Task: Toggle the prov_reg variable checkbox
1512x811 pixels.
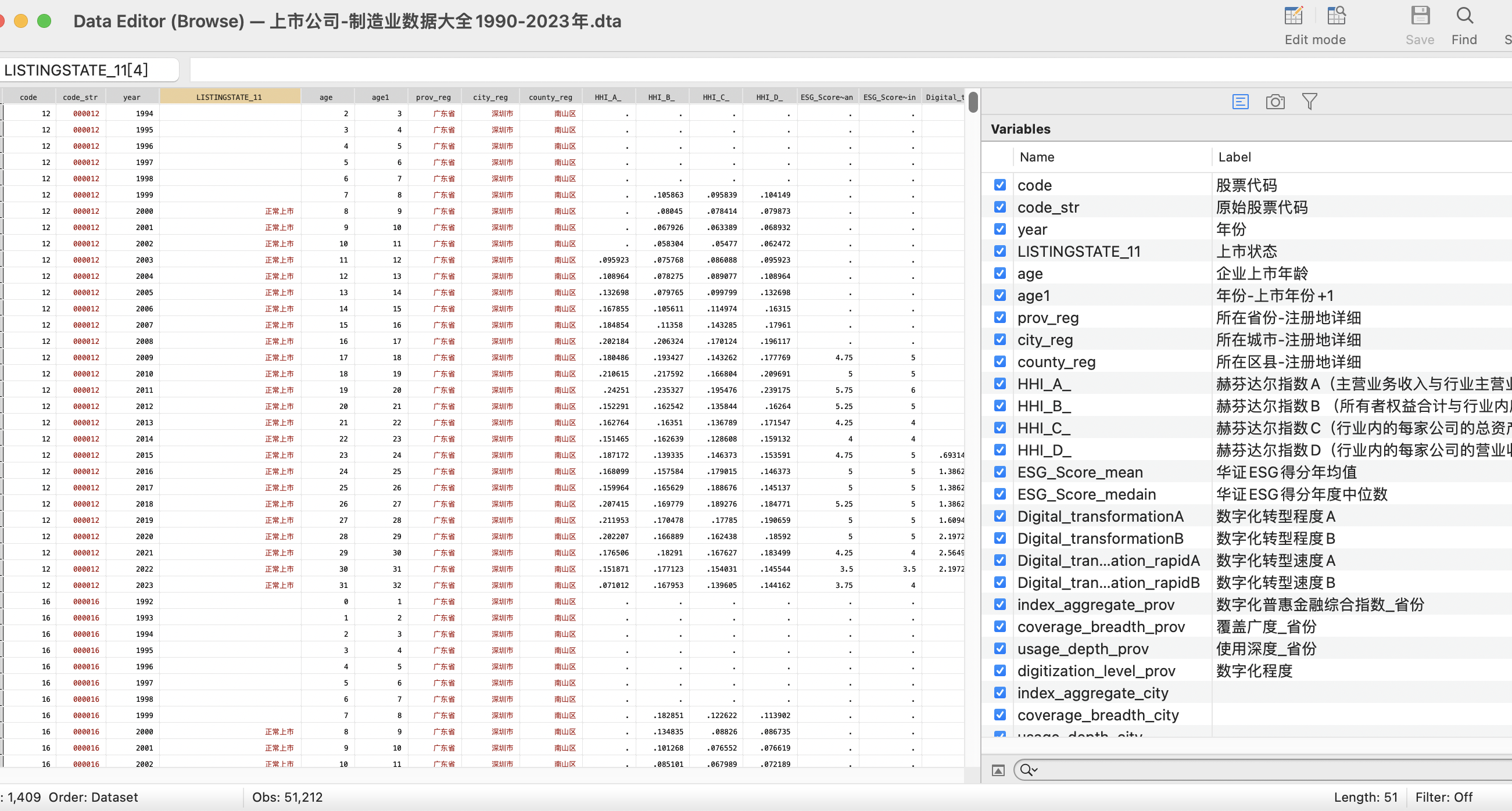Action: click(x=1000, y=317)
